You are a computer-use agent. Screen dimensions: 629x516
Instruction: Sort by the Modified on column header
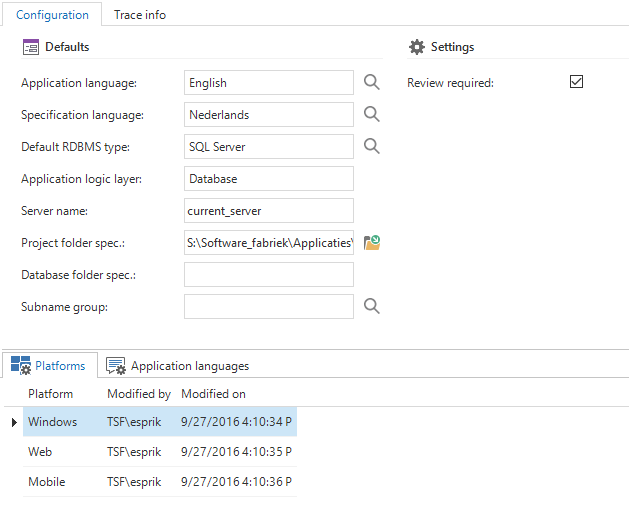[x=213, y=394]
